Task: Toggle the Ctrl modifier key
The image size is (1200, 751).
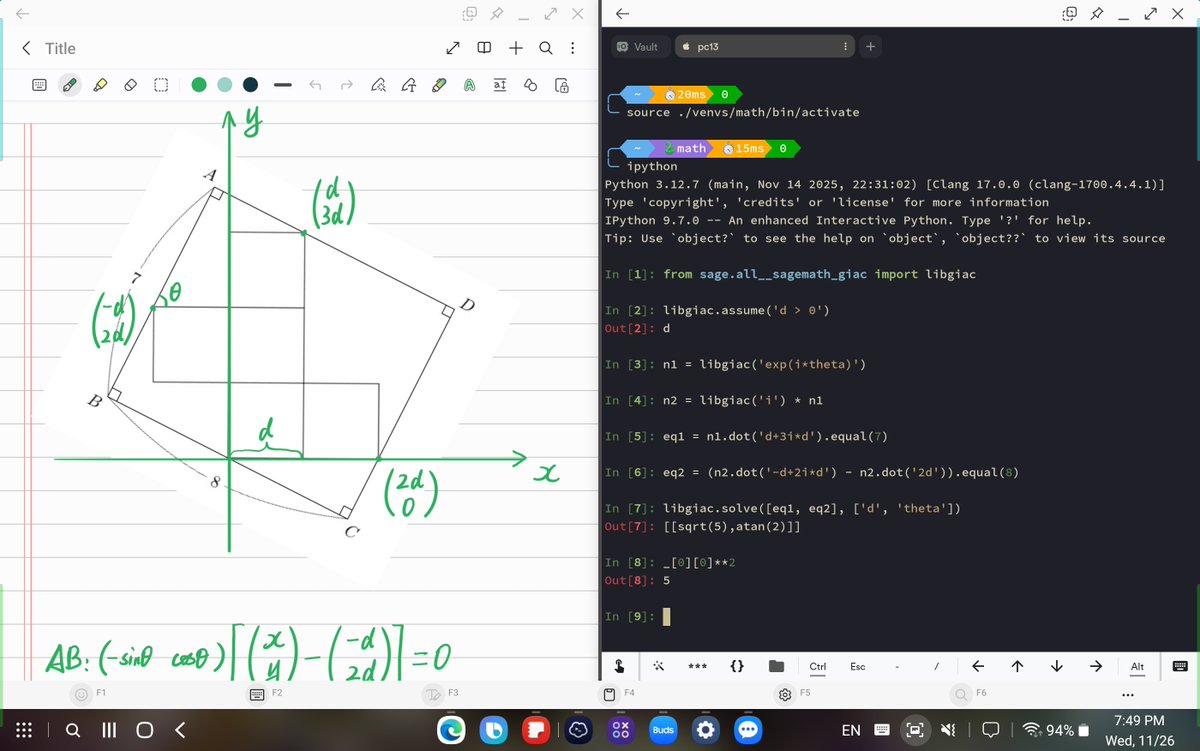Action: (x=818, y=666)
